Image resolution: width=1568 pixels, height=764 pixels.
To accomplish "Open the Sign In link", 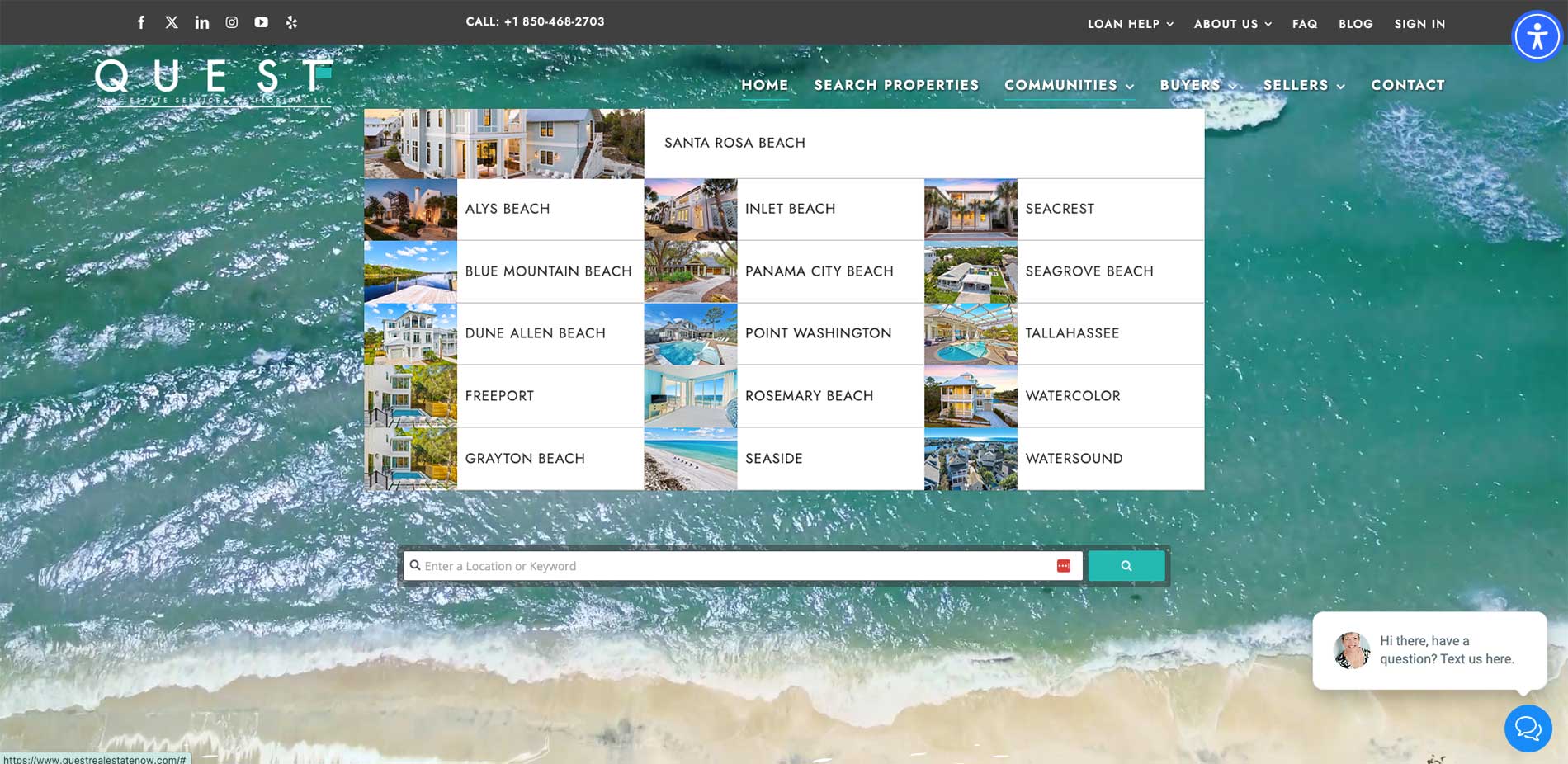I will point(1419,24).
